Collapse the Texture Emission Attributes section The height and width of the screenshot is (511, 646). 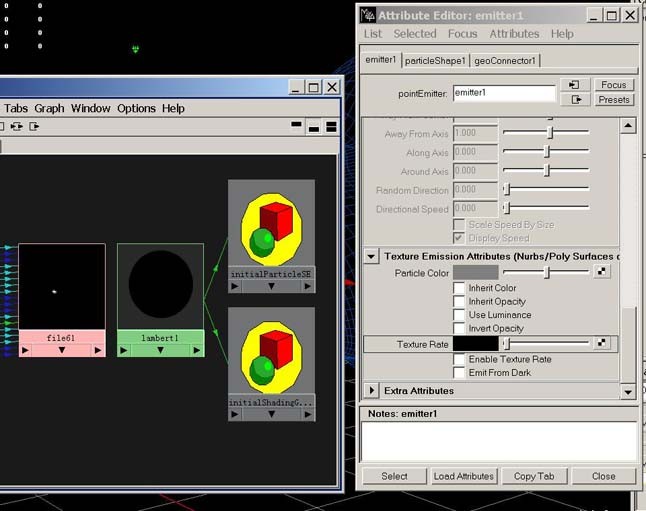point(371,257)
